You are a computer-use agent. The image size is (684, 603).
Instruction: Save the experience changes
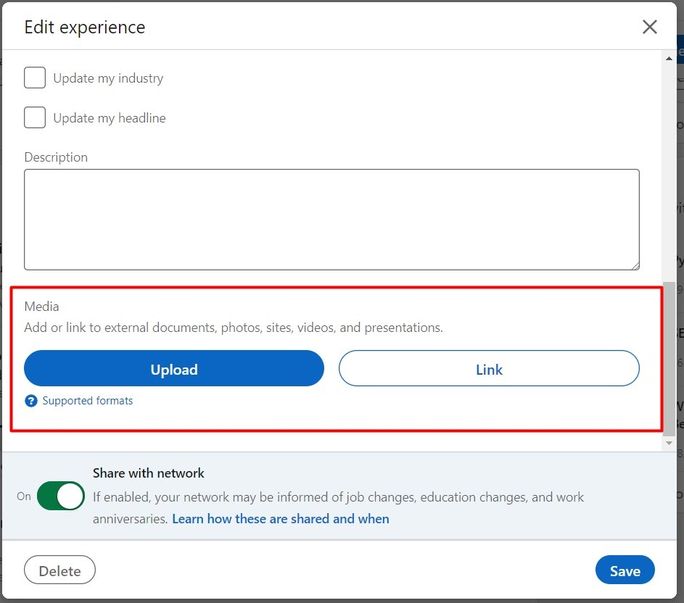tap(625, 571)
